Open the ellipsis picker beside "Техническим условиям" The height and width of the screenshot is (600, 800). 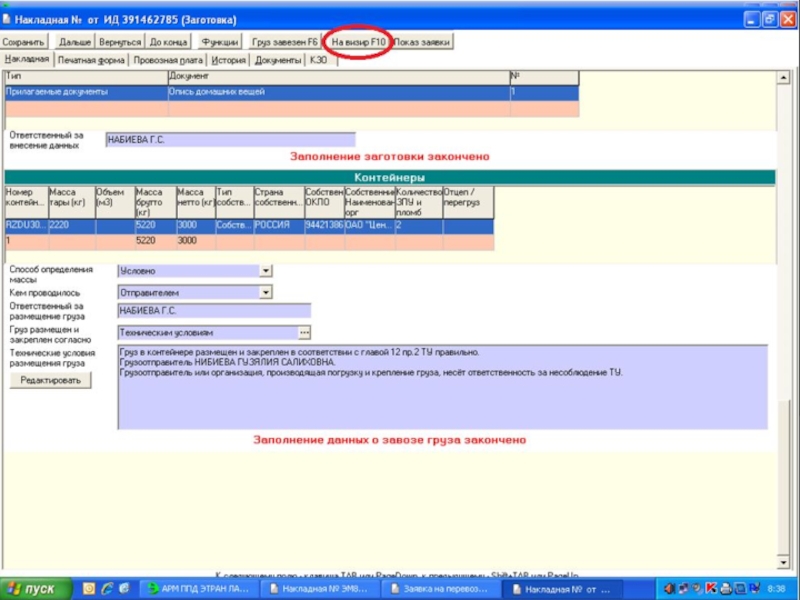click(304, 332)
